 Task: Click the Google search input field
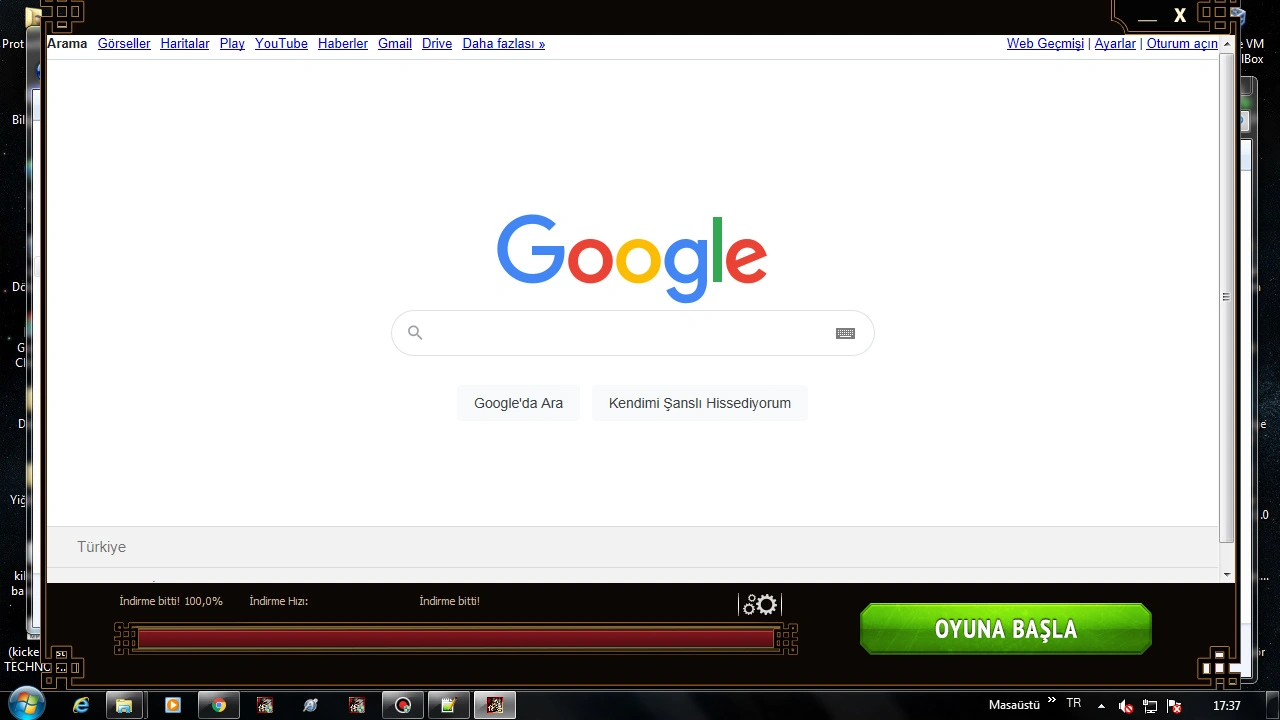click(632, 333)
